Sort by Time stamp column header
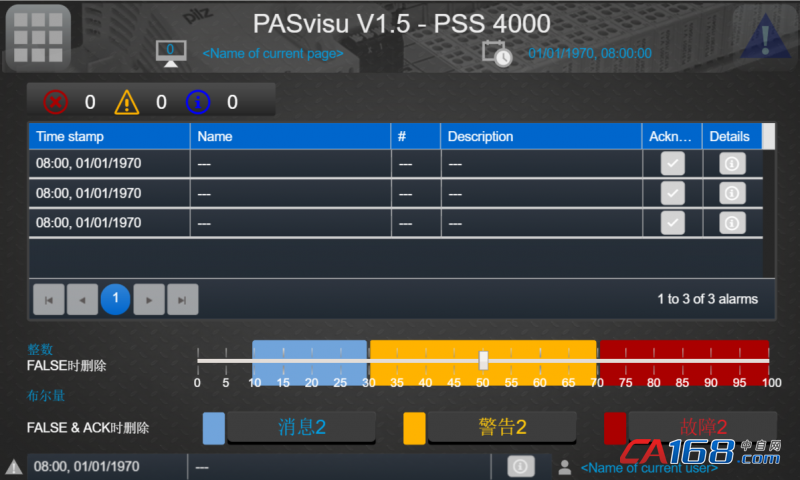Image resolution: width=800 pixels, height=480 pixels. (109, 136)
